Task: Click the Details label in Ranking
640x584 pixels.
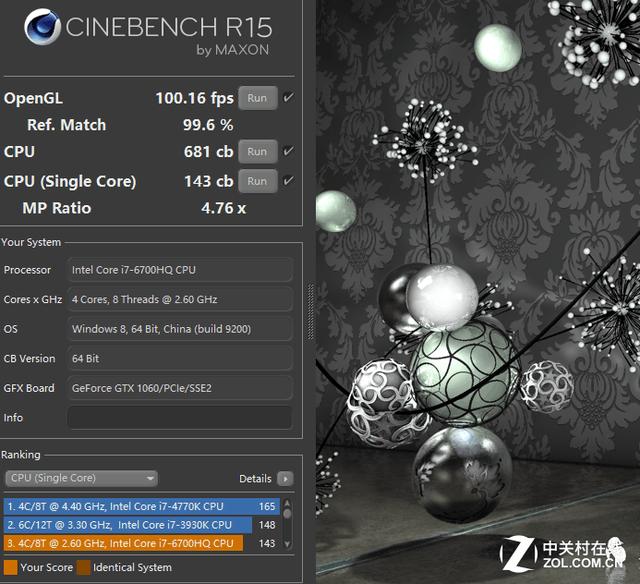Action: click(255, 479)
